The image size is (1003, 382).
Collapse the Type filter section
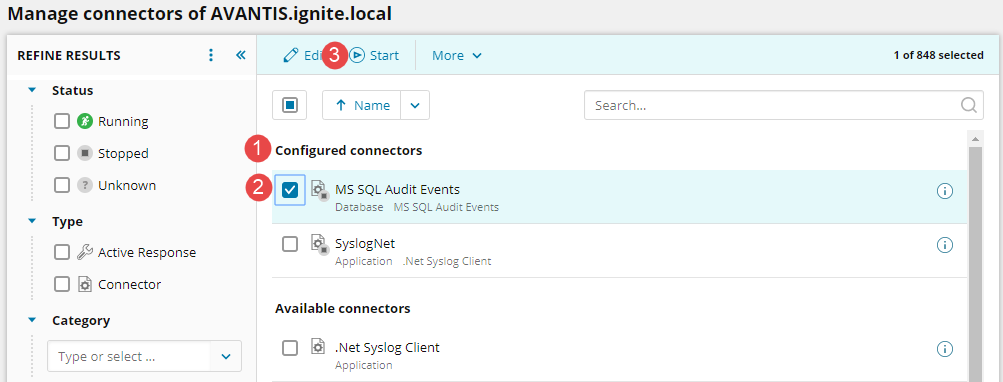point(33,222)
